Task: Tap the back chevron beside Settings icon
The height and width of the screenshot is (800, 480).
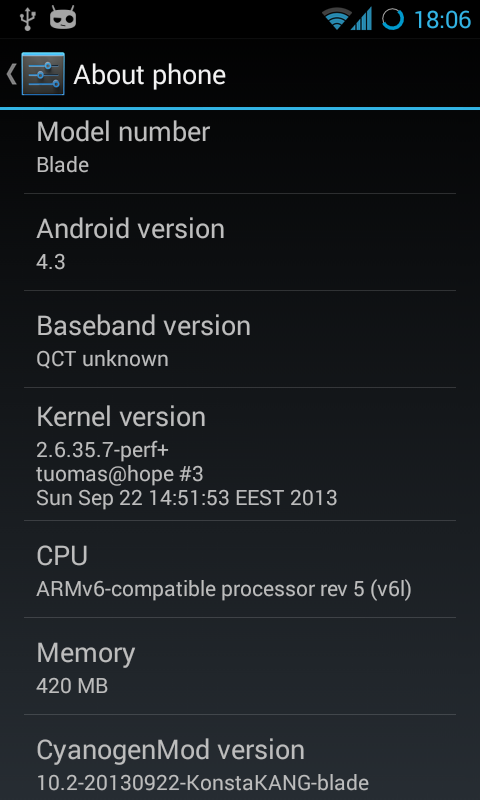Action: click(11, 74)
